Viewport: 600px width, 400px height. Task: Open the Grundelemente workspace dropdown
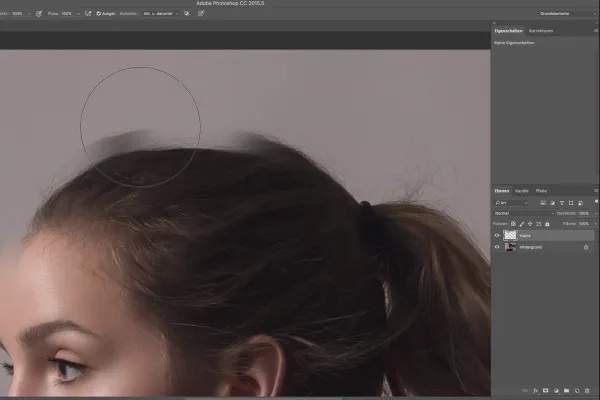[x=567, y=13]
